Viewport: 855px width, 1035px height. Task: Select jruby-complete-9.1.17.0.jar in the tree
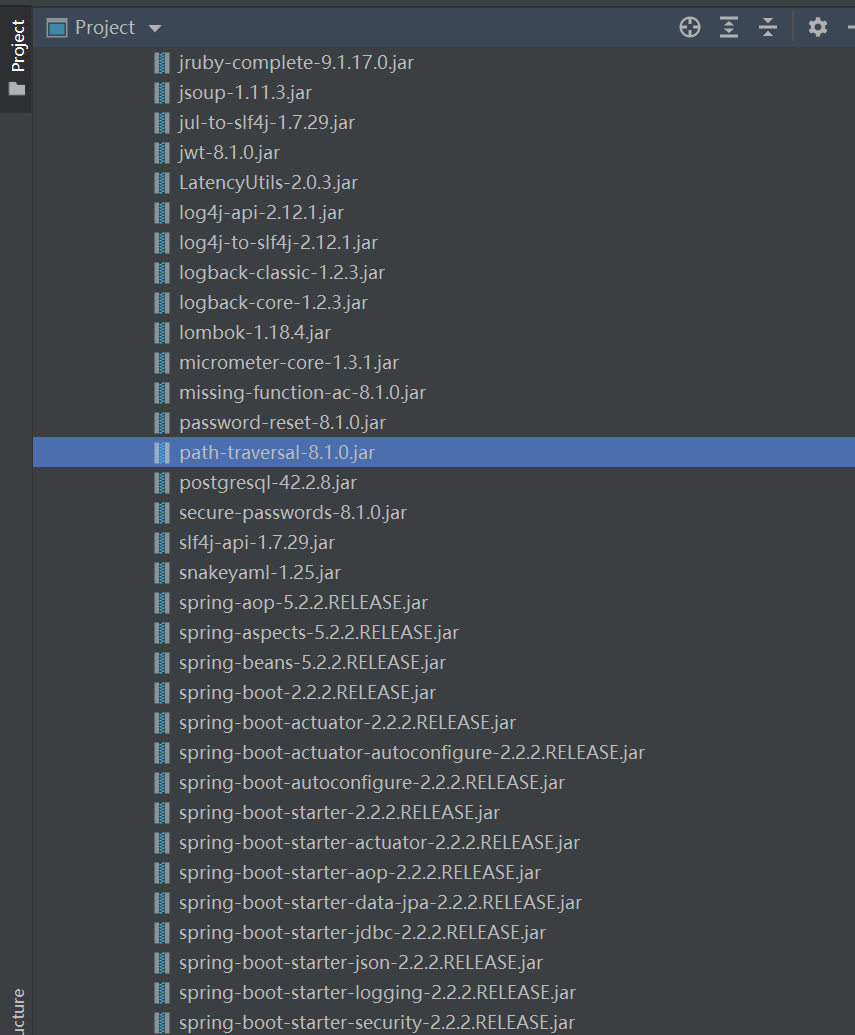[296, 63]
